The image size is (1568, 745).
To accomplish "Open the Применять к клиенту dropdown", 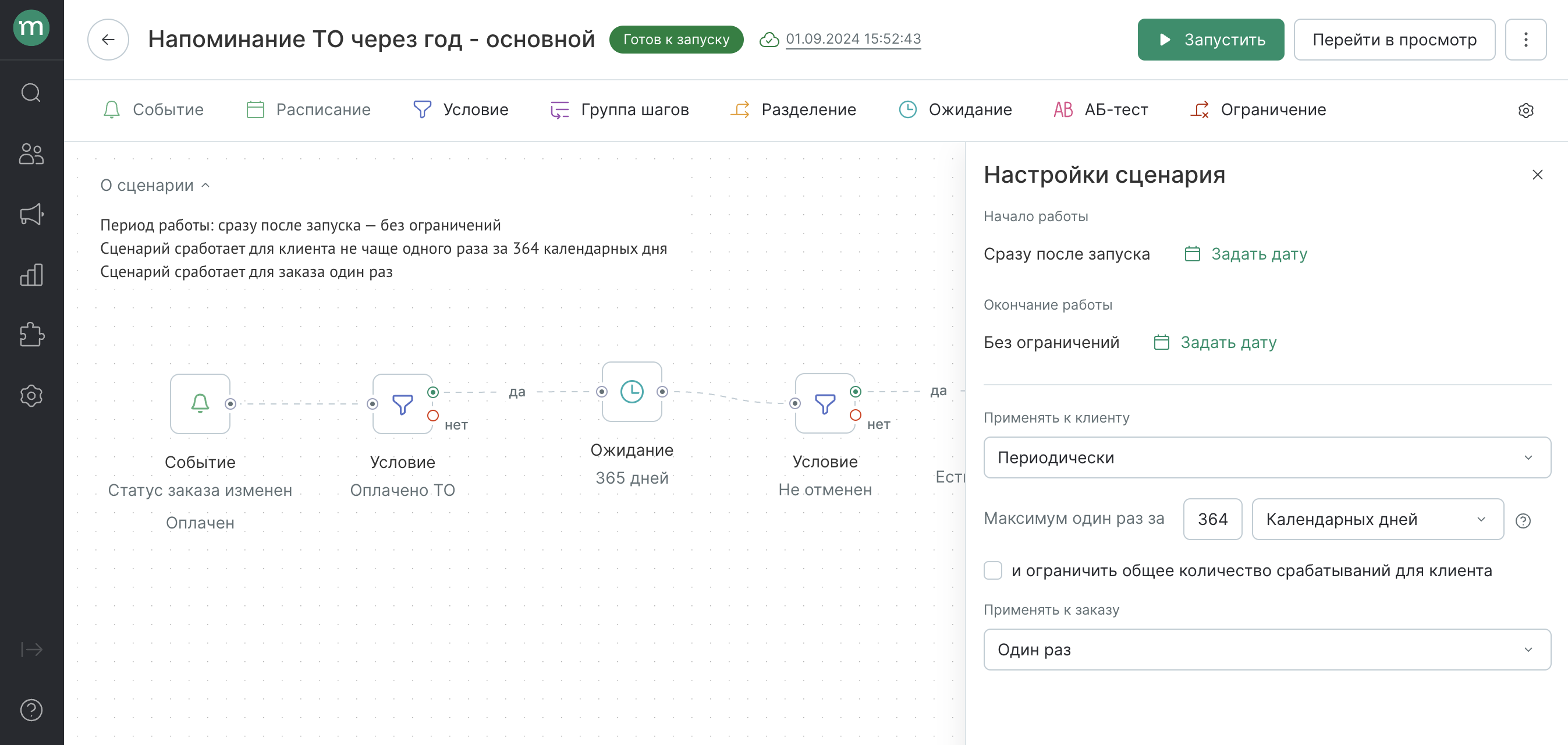I will click(1267, 457).
